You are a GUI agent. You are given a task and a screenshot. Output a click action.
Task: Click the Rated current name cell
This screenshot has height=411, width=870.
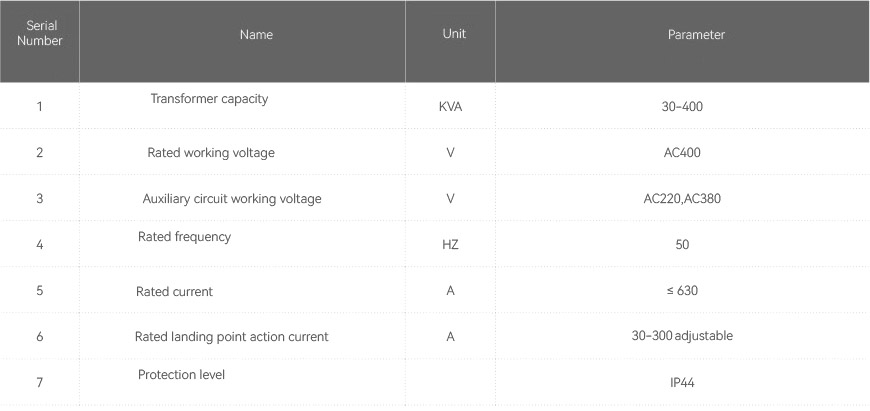tap(174, 292)
